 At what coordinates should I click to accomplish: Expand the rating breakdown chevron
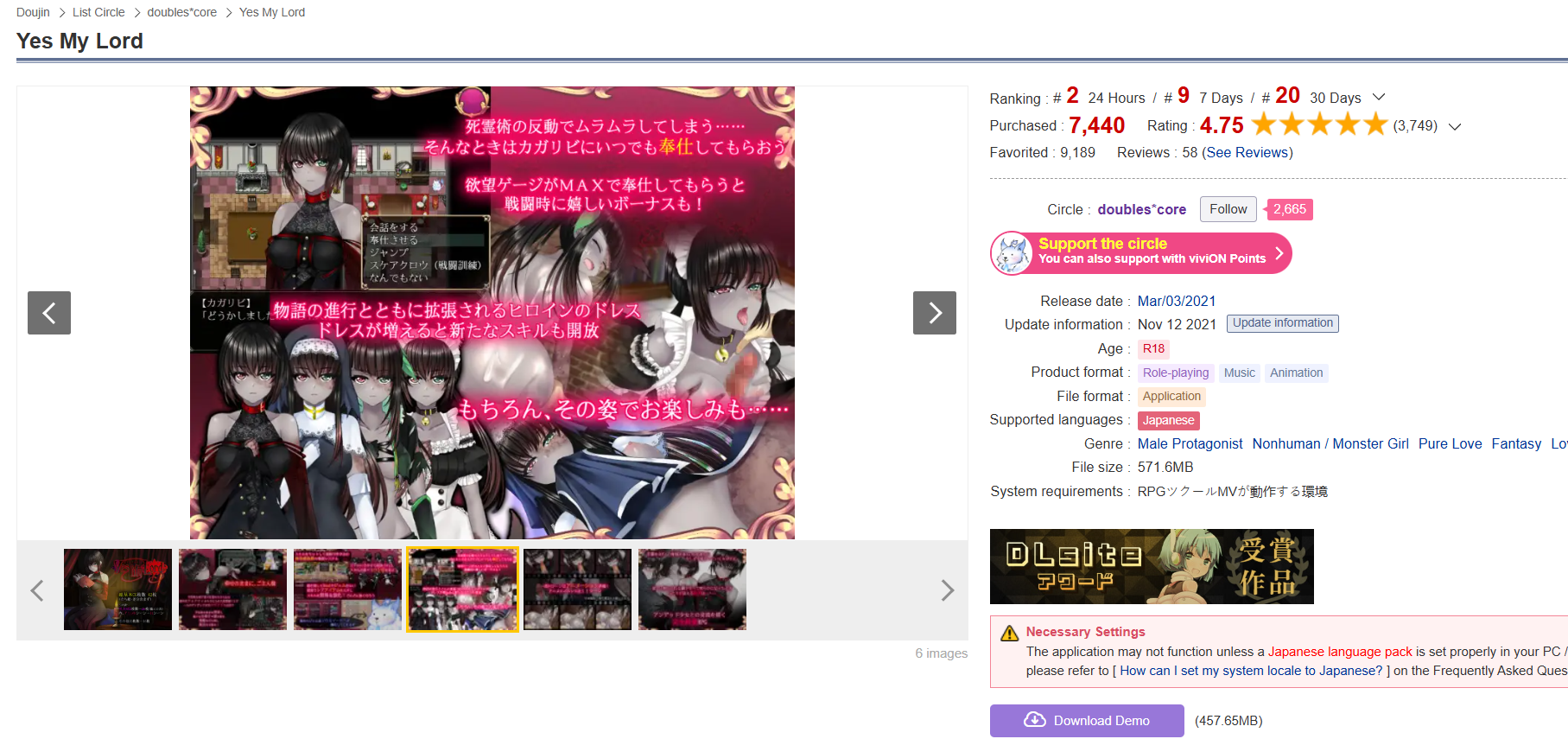[1455, 126]
